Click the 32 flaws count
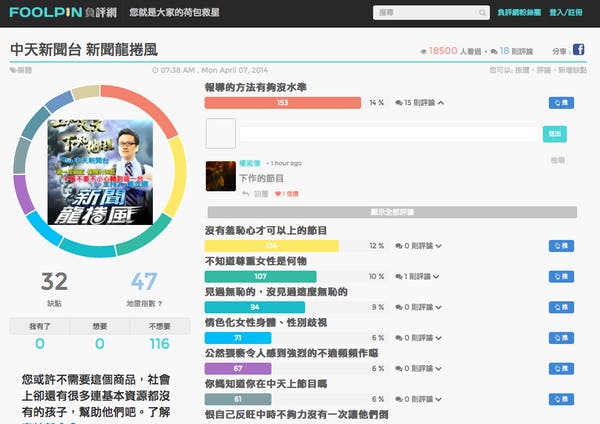The width and height of the screenshot is (600, 424). [x=54, y=282]
